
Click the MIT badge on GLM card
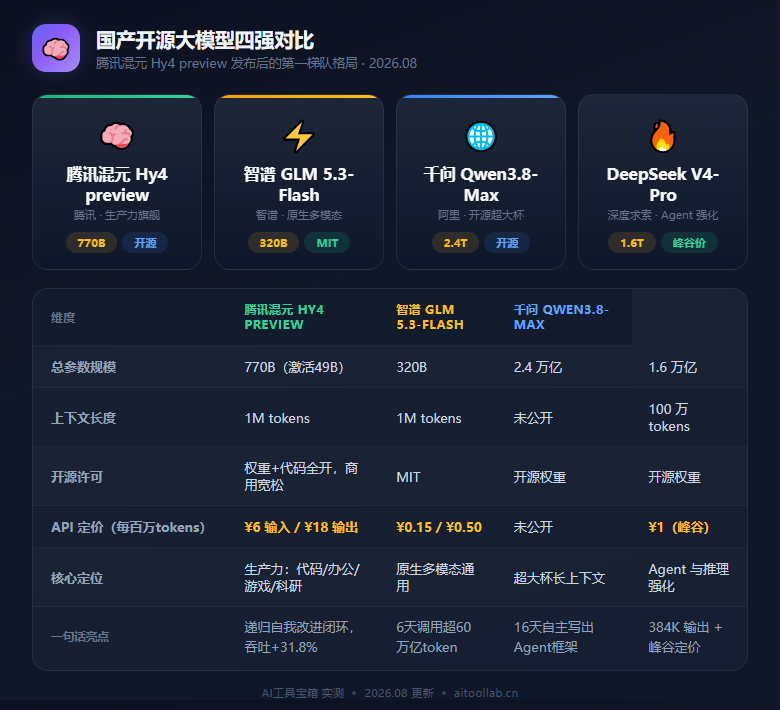coord(327,243)
